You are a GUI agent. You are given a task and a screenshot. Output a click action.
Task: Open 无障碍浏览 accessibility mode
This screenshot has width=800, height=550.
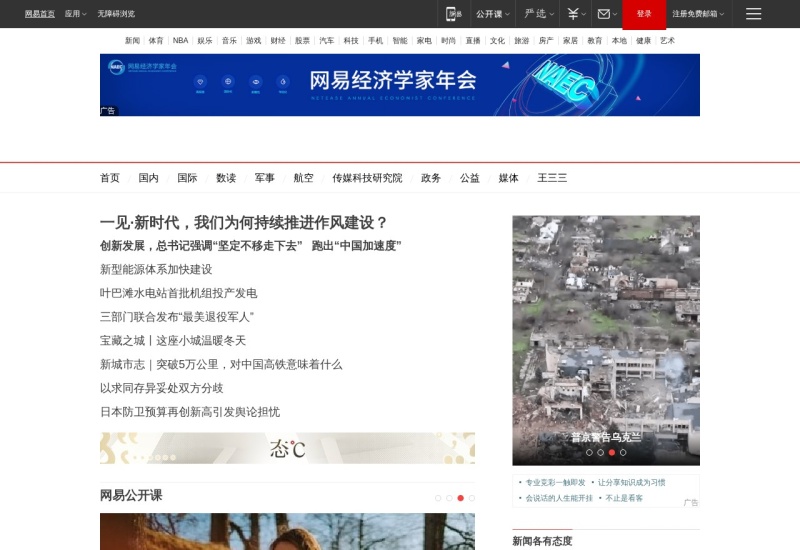(116, 14)
